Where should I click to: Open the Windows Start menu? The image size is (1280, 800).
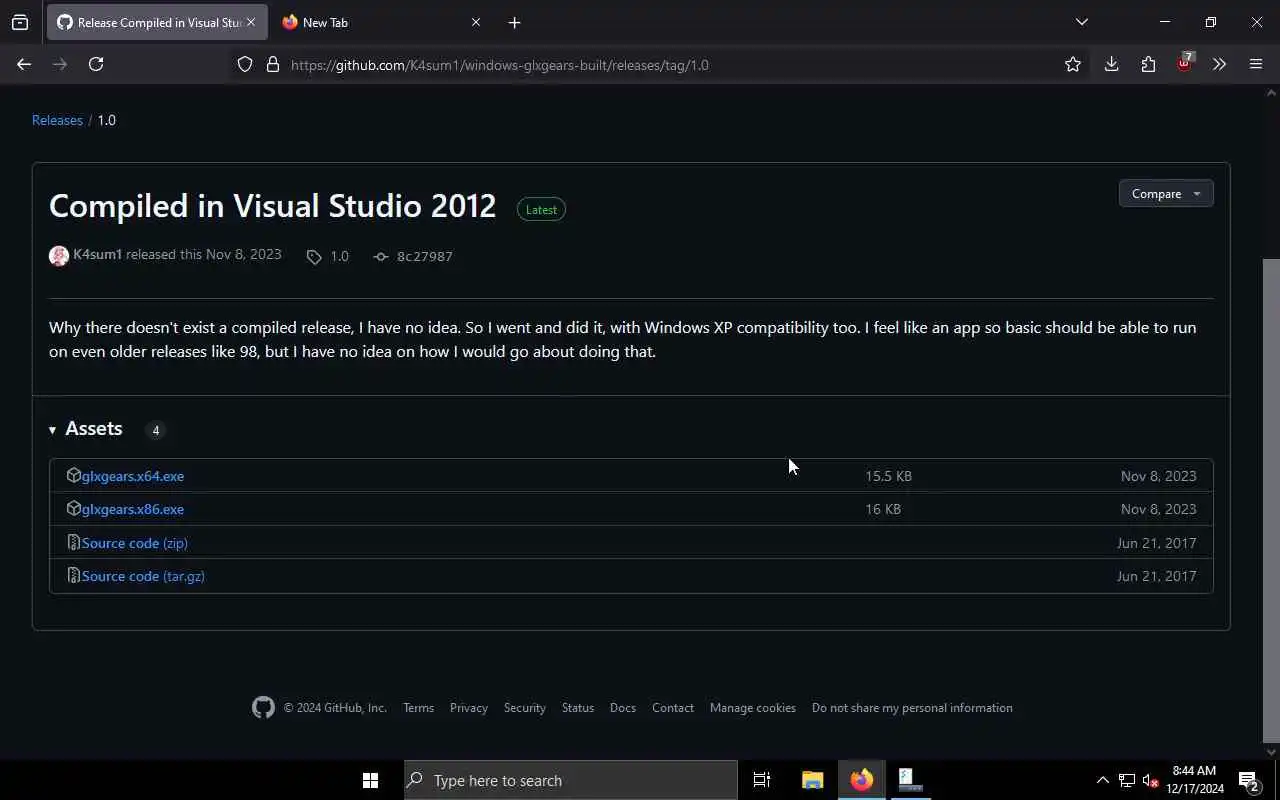tap(370, 780)
